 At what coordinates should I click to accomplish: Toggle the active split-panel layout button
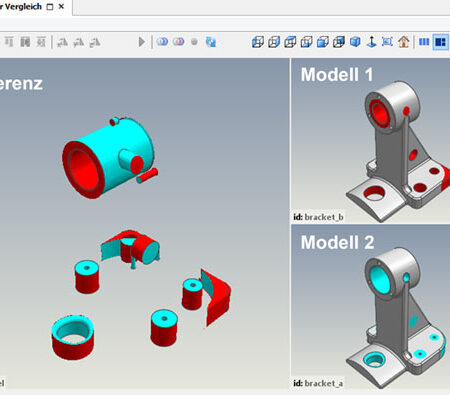[x=440, y=42]
